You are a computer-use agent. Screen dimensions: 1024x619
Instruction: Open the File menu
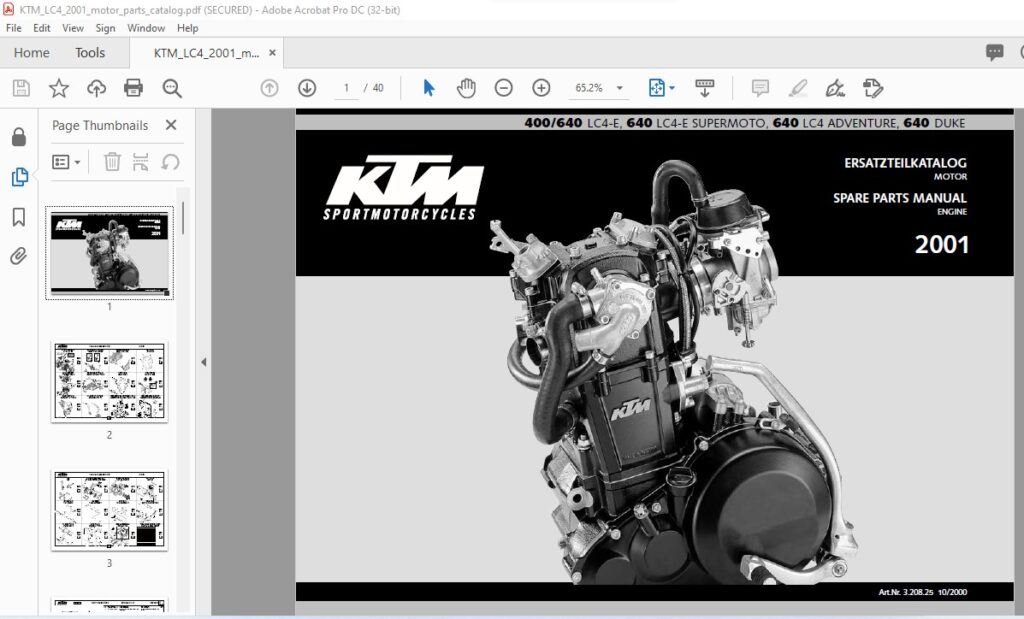tap(14, 28)
